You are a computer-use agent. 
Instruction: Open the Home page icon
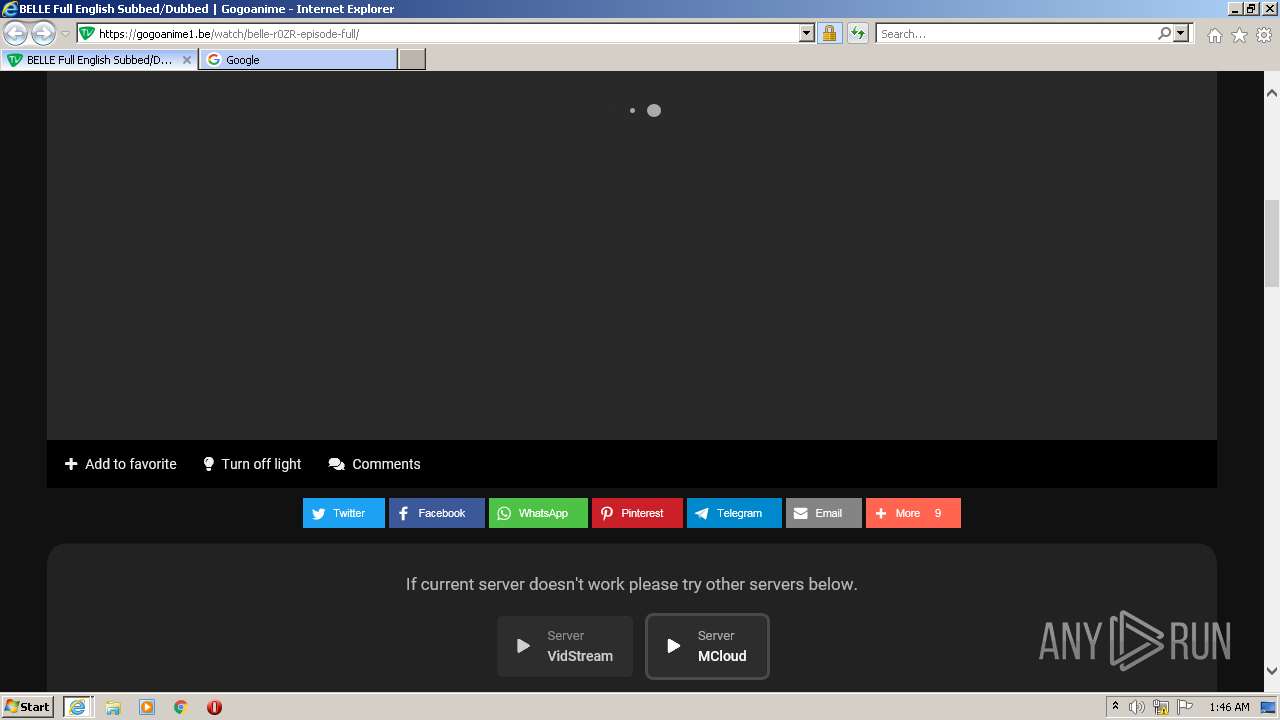[x=1214, y=35]
